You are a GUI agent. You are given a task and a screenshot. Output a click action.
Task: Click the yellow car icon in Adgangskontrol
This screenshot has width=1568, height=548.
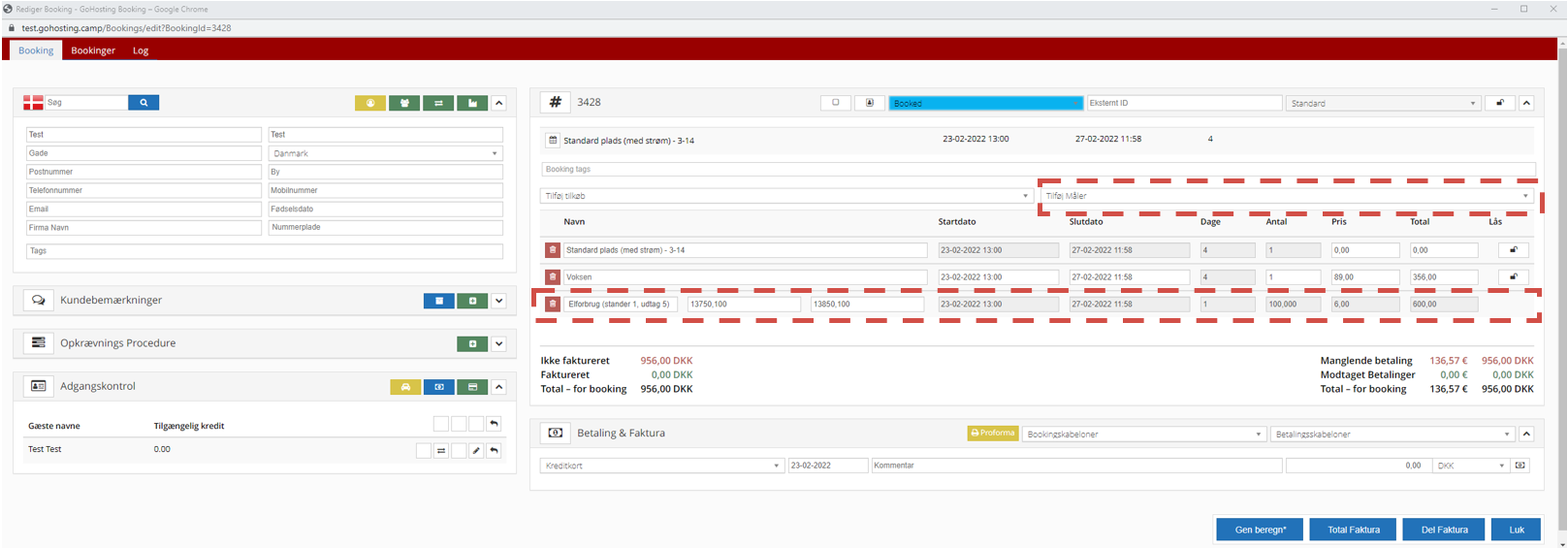[x=405, y=387]
